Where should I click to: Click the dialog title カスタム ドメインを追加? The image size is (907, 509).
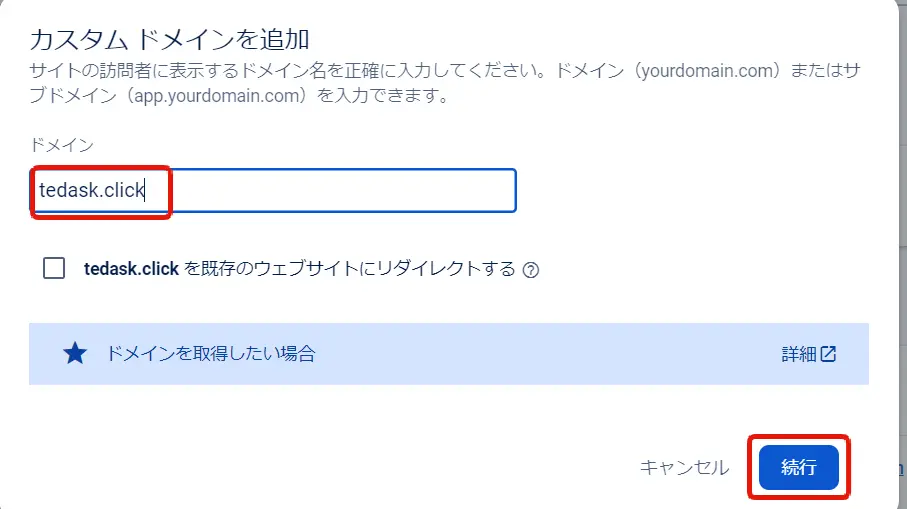(170, 40)
